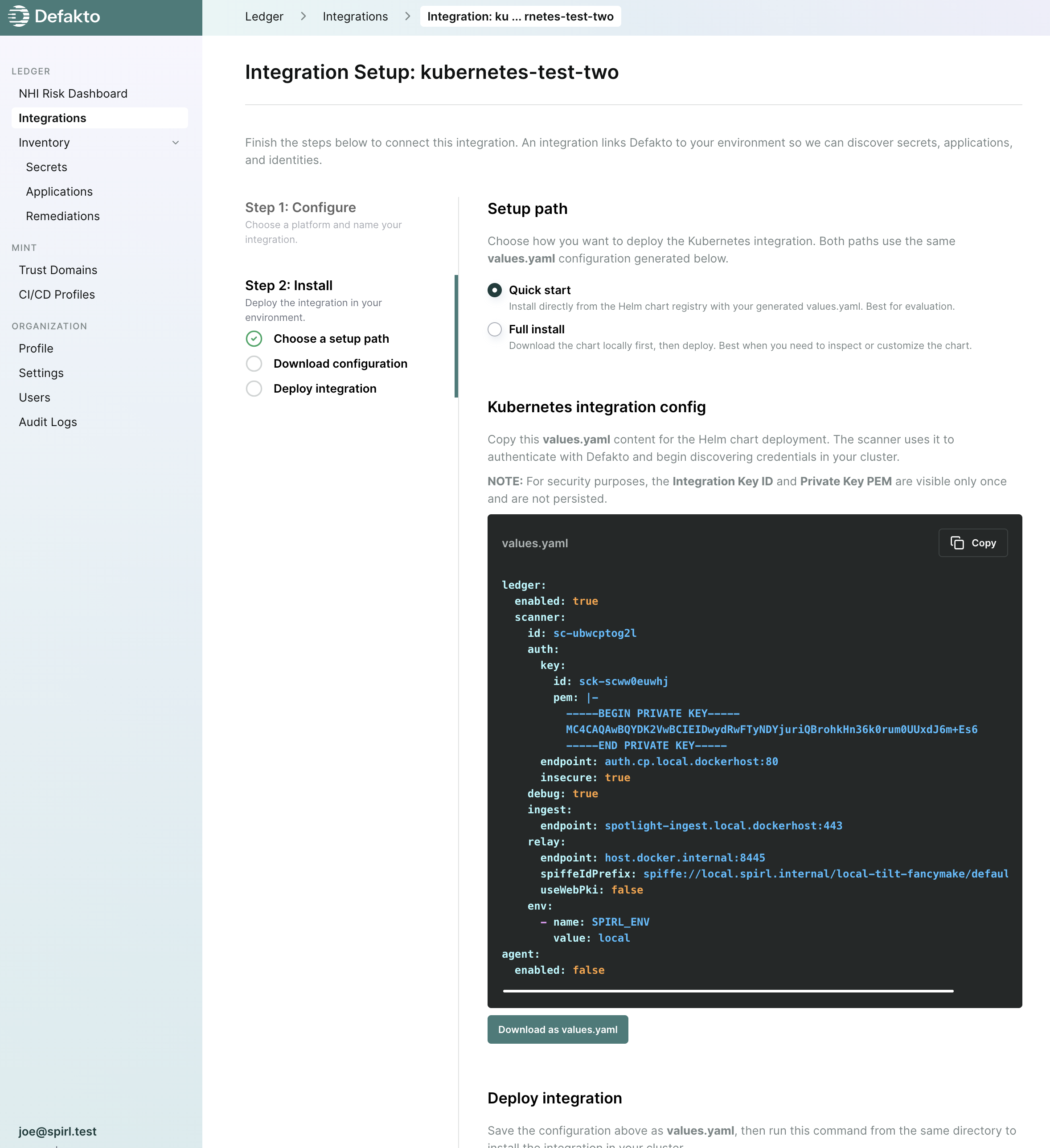Screen dimensions: 1050x1148
Task: Go to Secrets in sidebar
Action: [x=100, y=168]
